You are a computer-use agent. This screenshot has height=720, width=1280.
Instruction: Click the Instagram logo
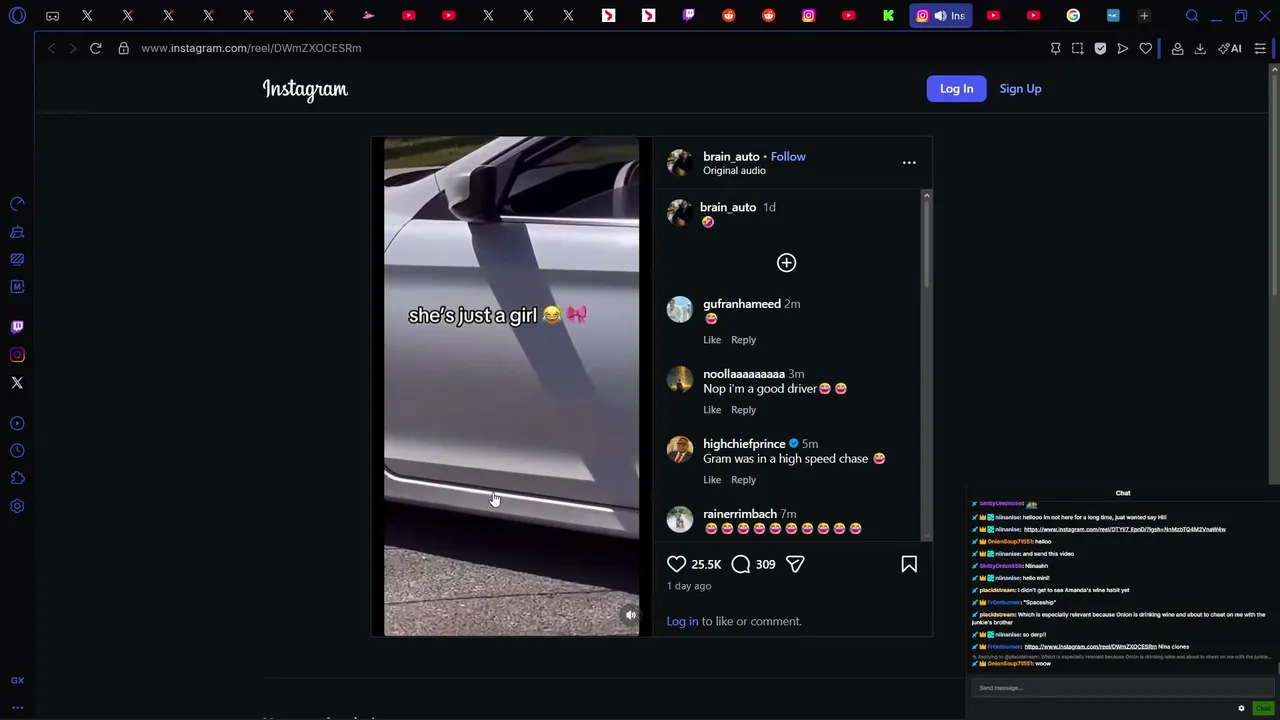pos(305,89)
